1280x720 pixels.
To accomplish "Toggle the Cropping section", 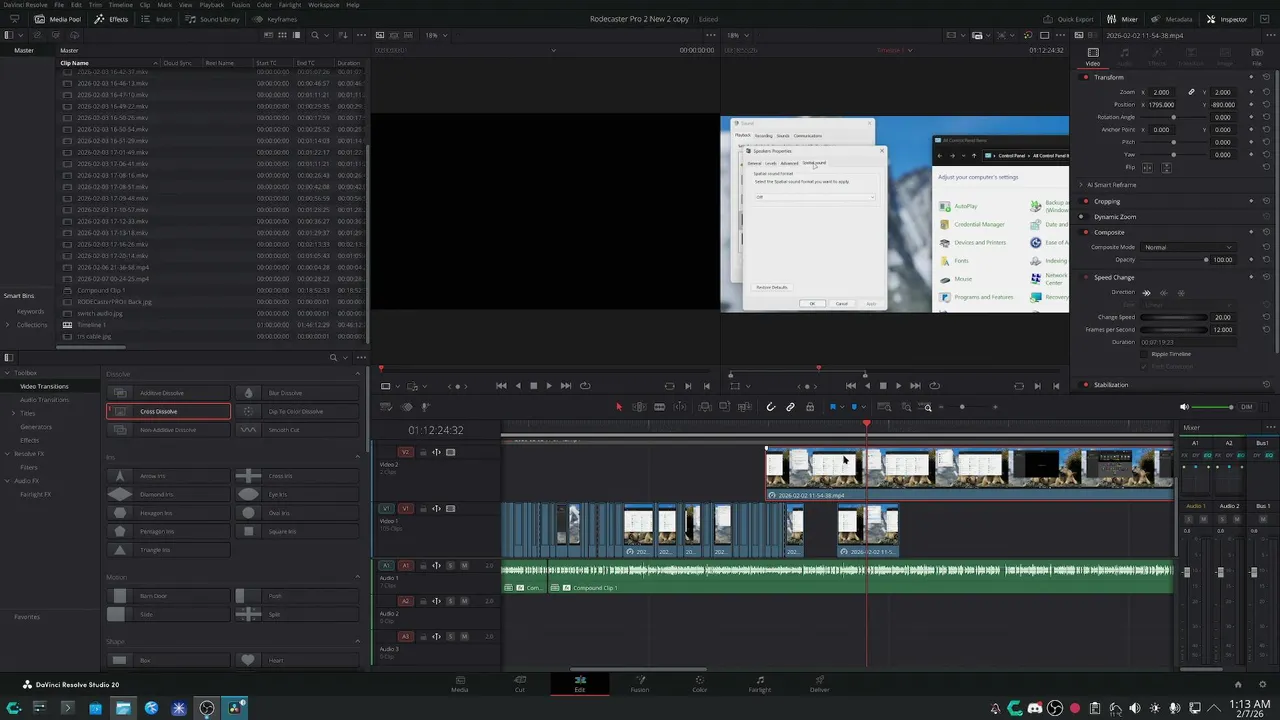I will (1086, 201).
